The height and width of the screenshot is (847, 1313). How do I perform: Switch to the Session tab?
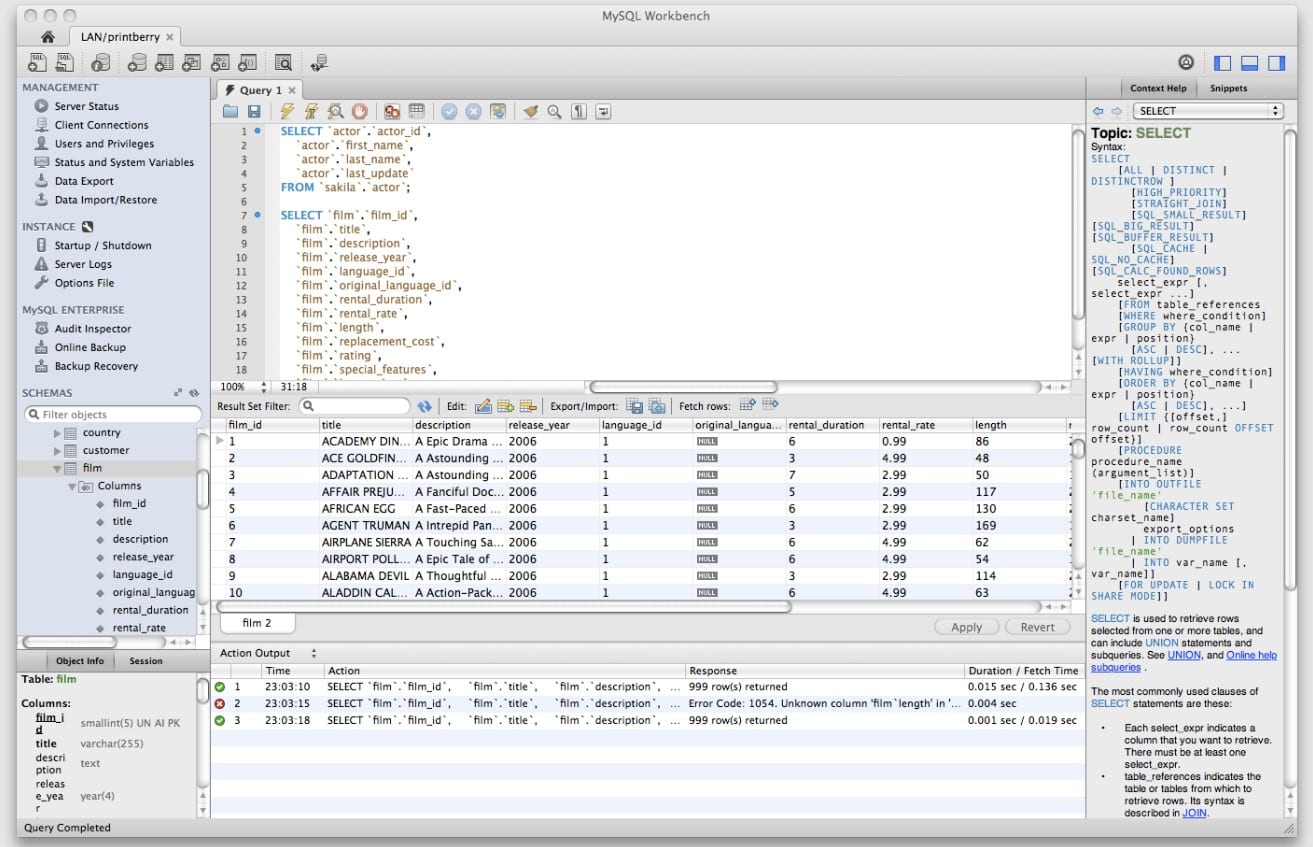146,661
